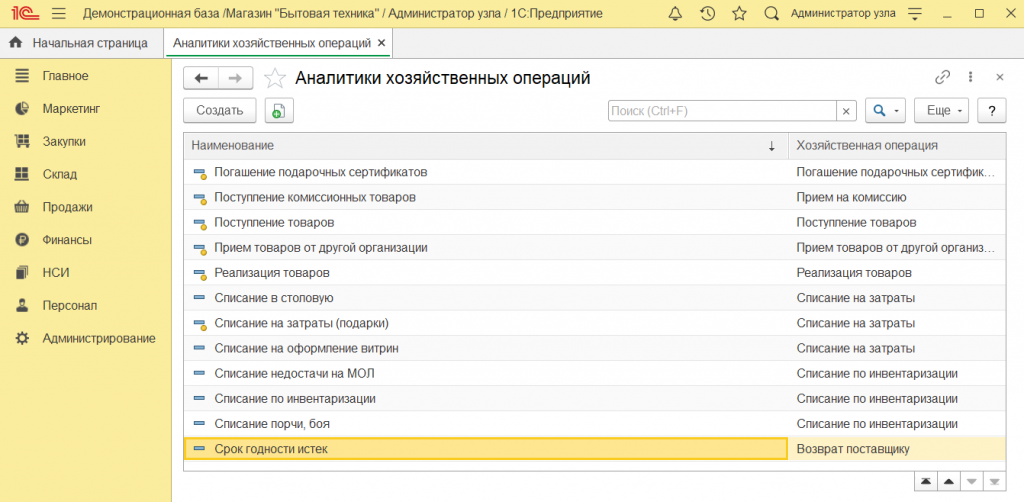The width and height of the screenshot is (1024, 502).
Task: Click Прием на комиссию operation cell
Action: (x=897, y=197)
